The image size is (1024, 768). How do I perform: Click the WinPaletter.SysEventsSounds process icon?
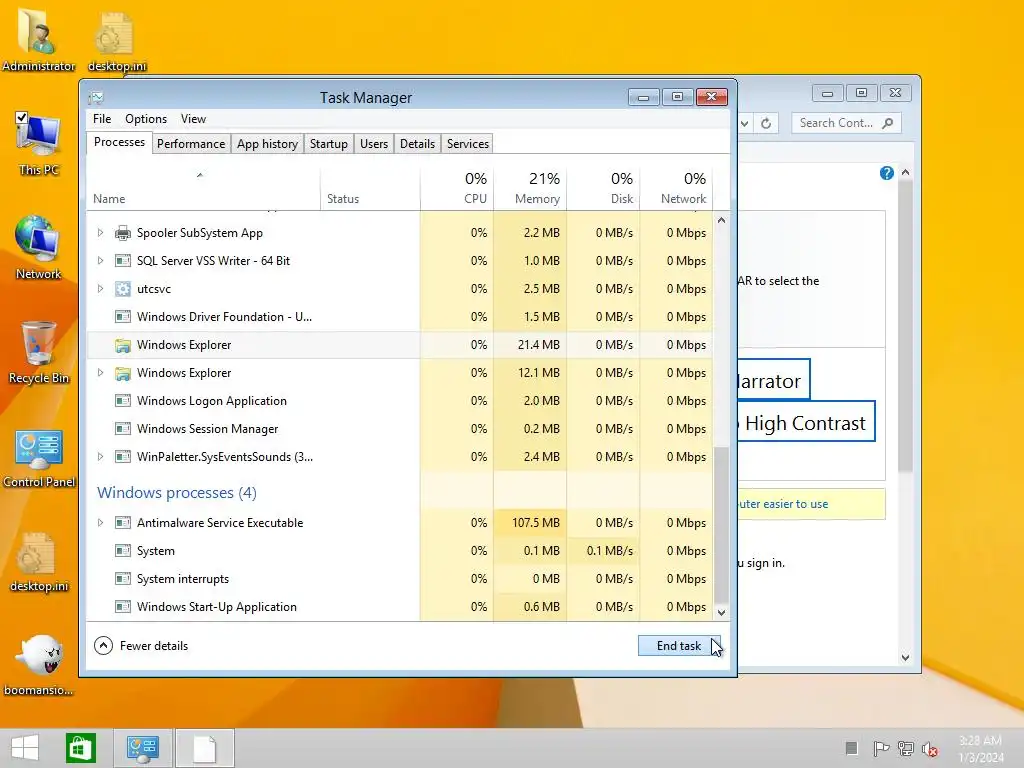[123, 457]
